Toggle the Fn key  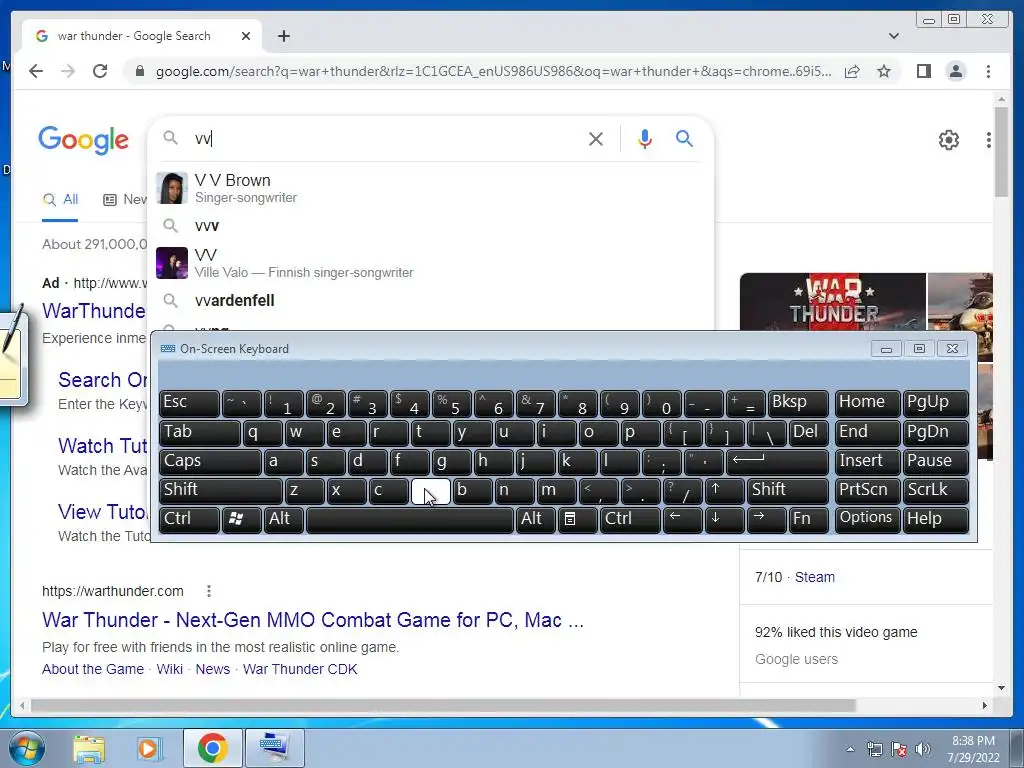pyautogui.click(x=808, y=520)
